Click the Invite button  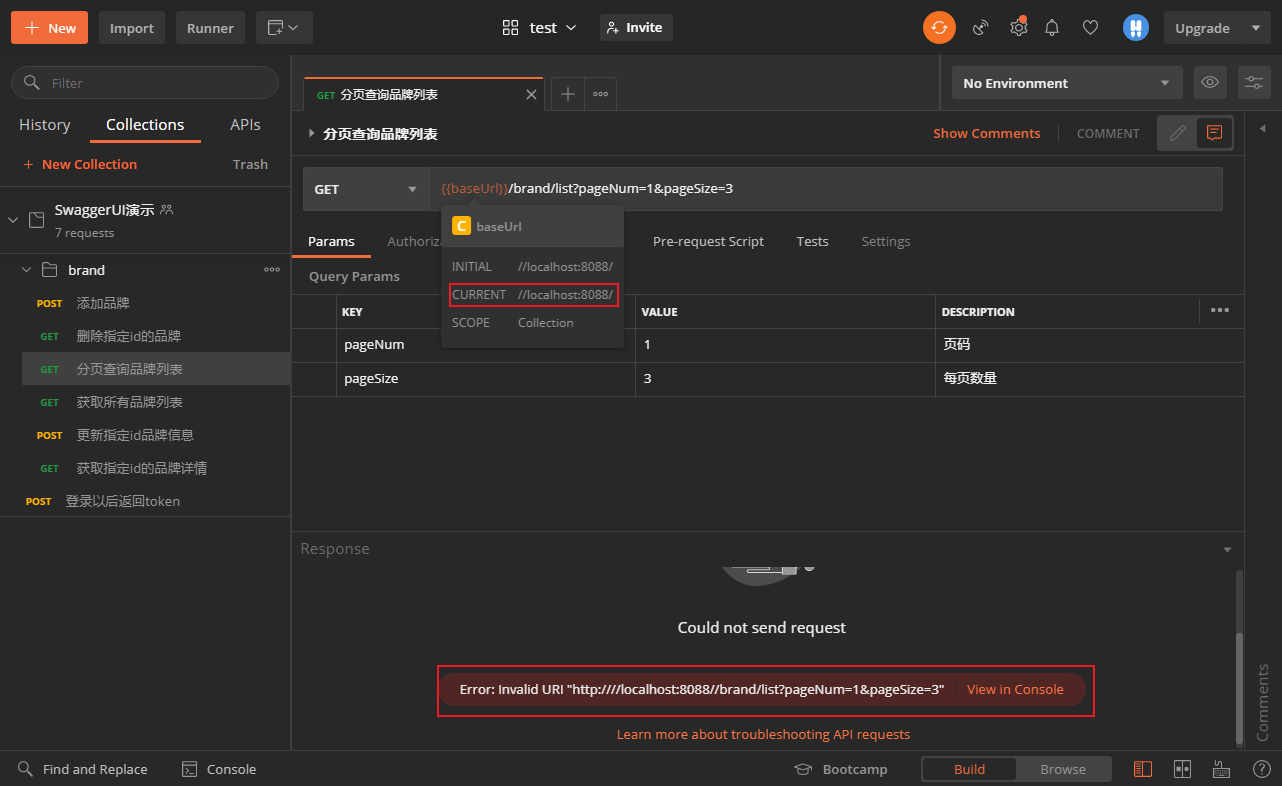tap(636, 28)
